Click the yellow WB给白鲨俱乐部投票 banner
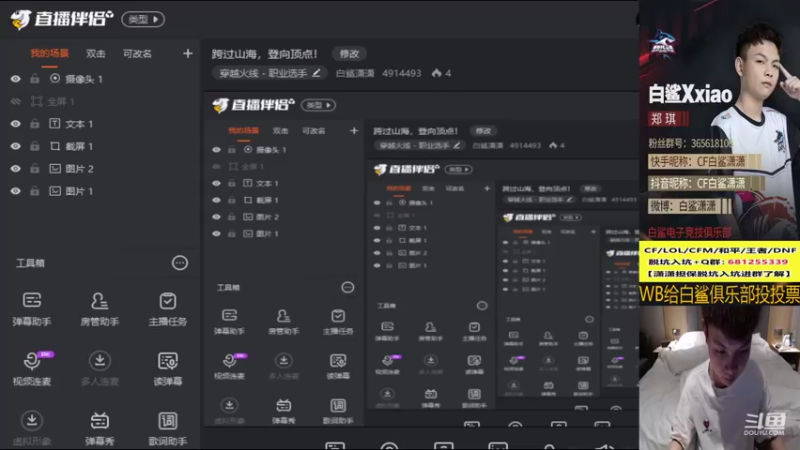 (719, 294)
